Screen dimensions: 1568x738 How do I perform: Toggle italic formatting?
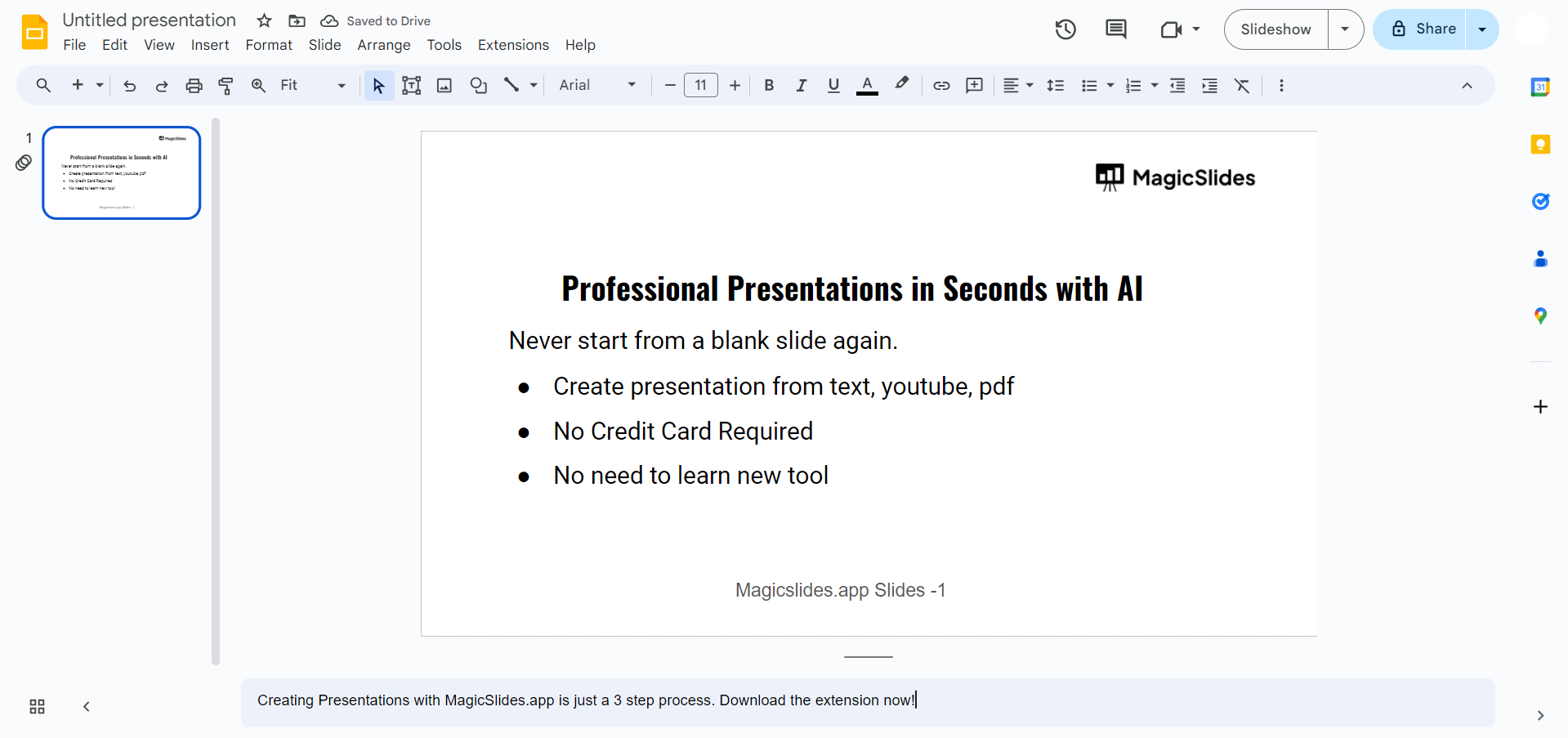pyautogui.click(x=802, y=85)
